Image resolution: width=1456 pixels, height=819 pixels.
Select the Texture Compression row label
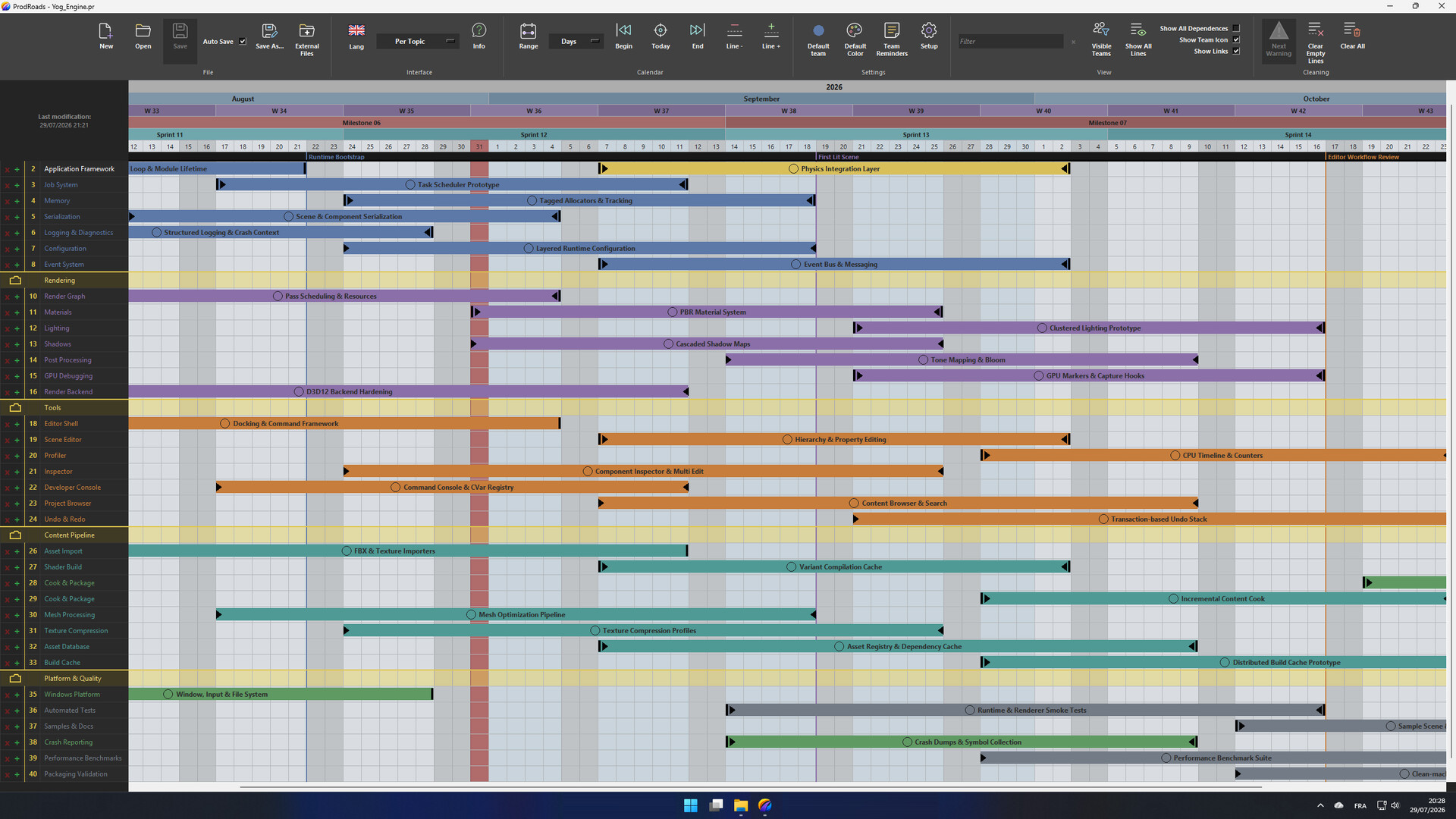pyautogui.click(x=76, y=631)
